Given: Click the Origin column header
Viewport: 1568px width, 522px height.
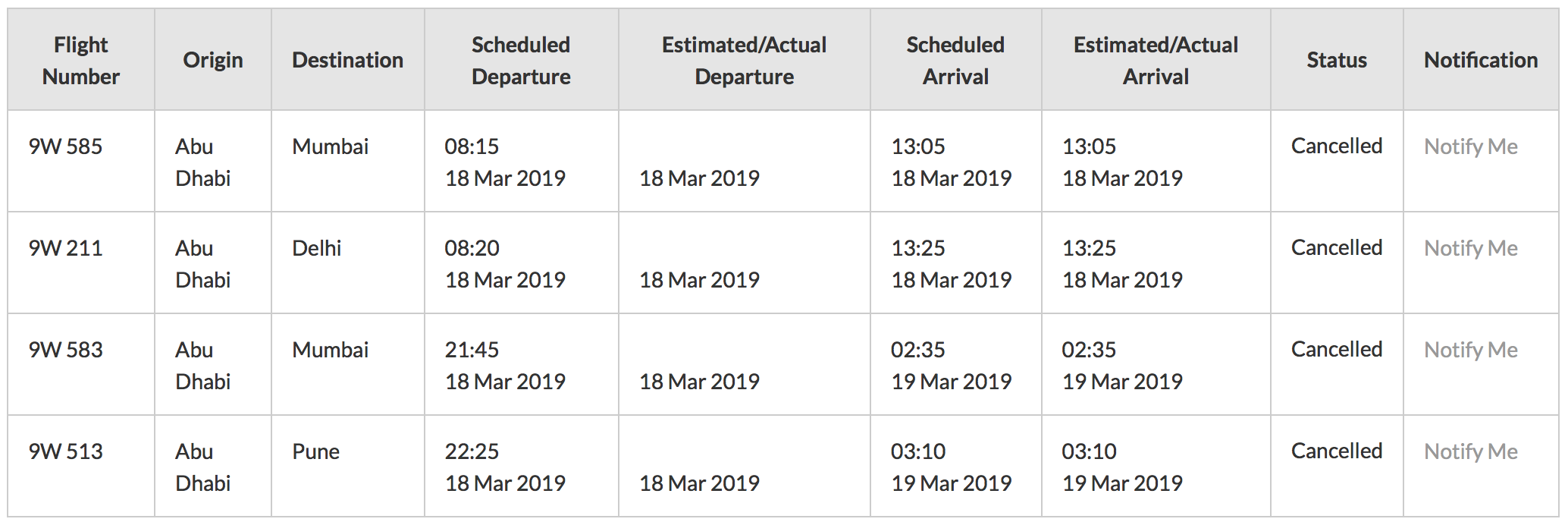Looking at the screenshot, I should 213,60.
